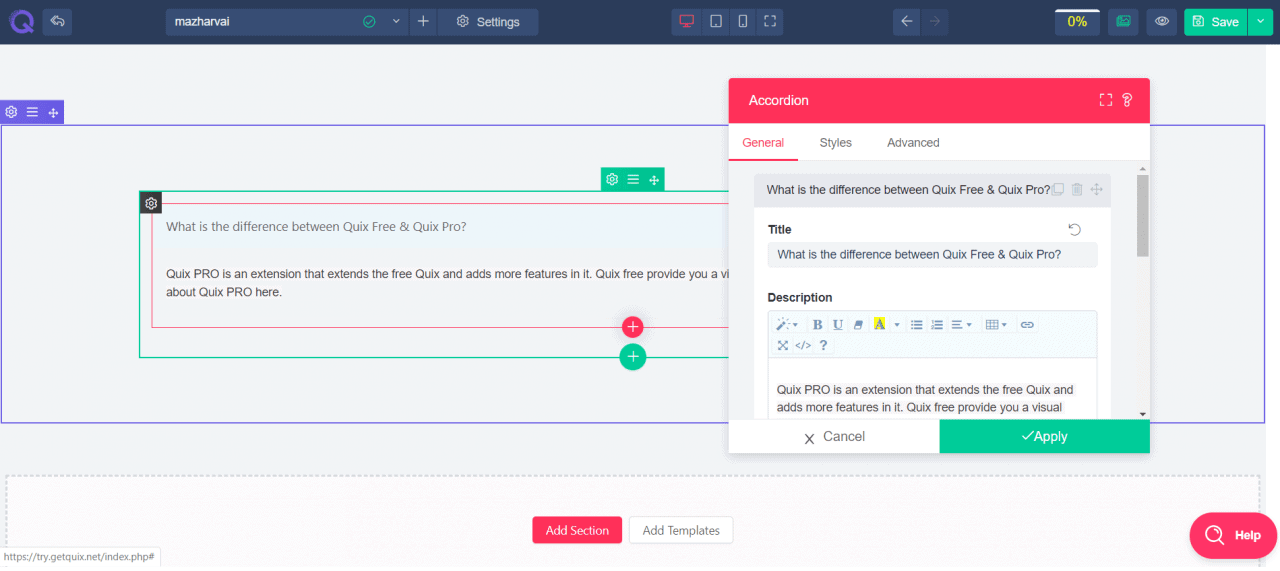Open page Settings
1280x571 pixels.
pos(488,21)
